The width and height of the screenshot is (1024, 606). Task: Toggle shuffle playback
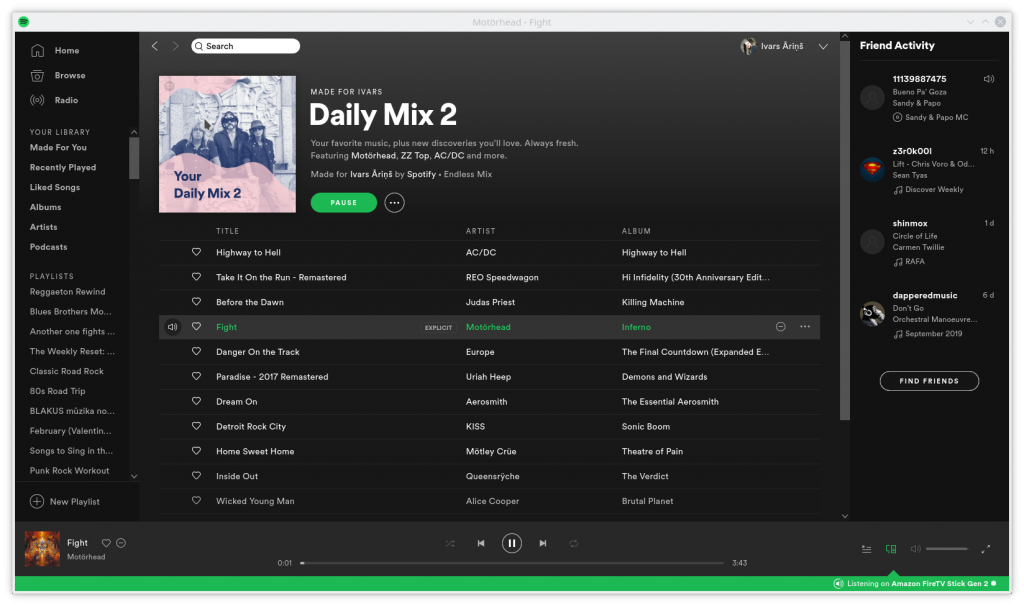(450, 543)
